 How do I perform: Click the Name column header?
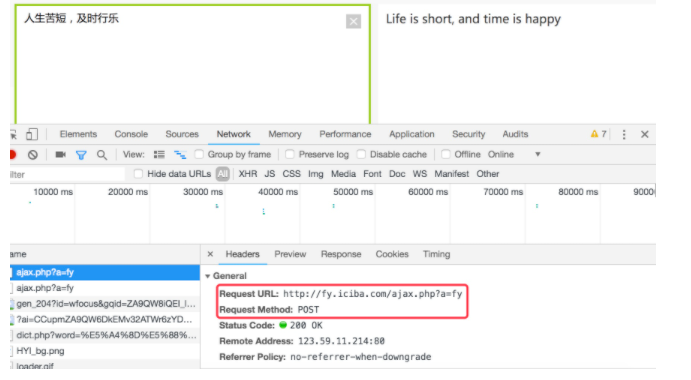pyautogui.click(x=105, y=254)
